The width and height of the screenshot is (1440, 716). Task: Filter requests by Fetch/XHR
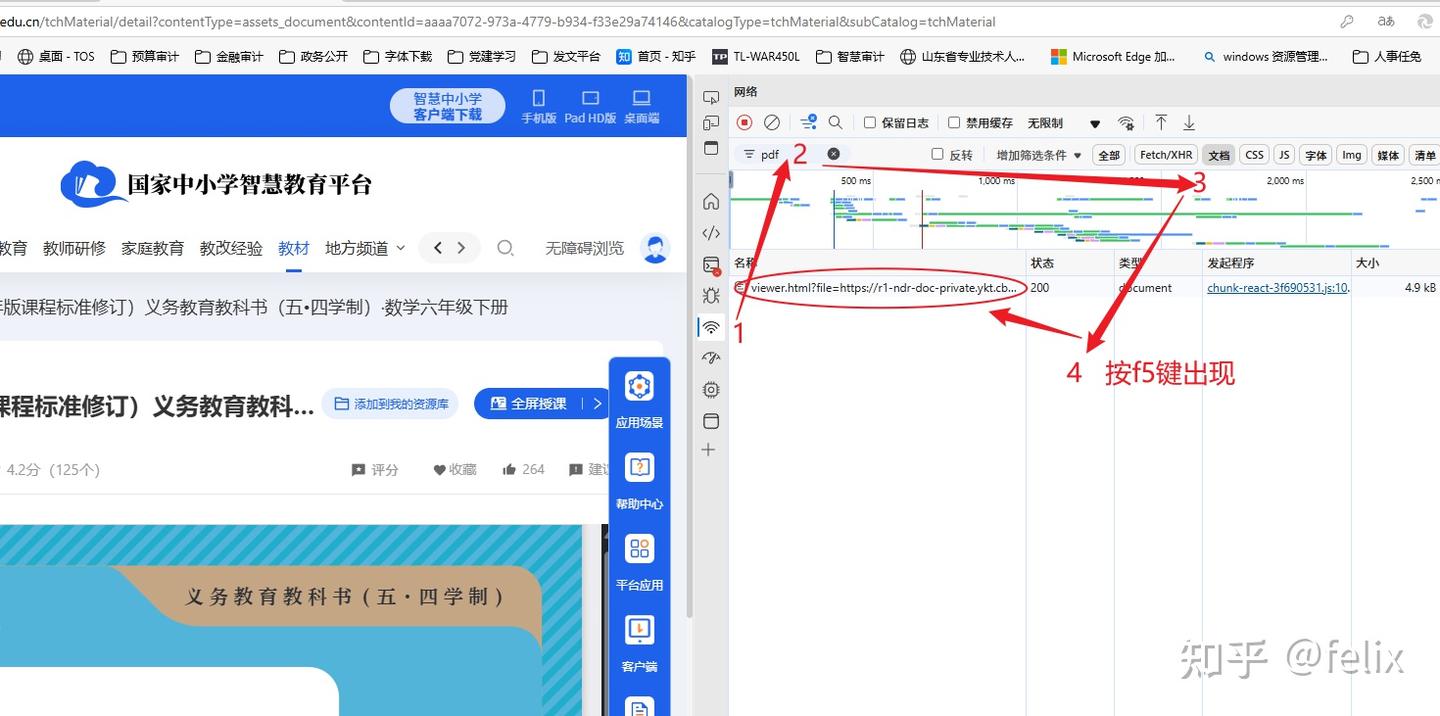coord(1166,155)
